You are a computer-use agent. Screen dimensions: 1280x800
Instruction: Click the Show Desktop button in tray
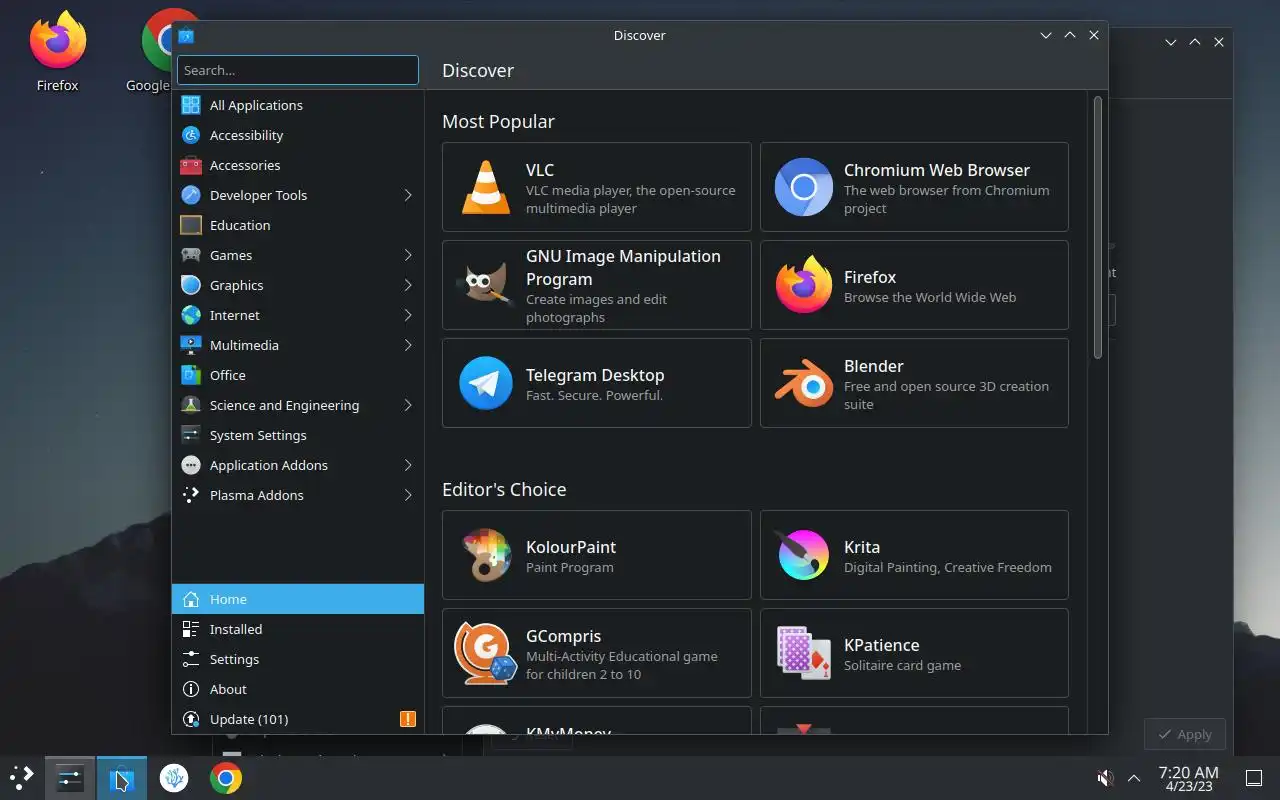1254,778
